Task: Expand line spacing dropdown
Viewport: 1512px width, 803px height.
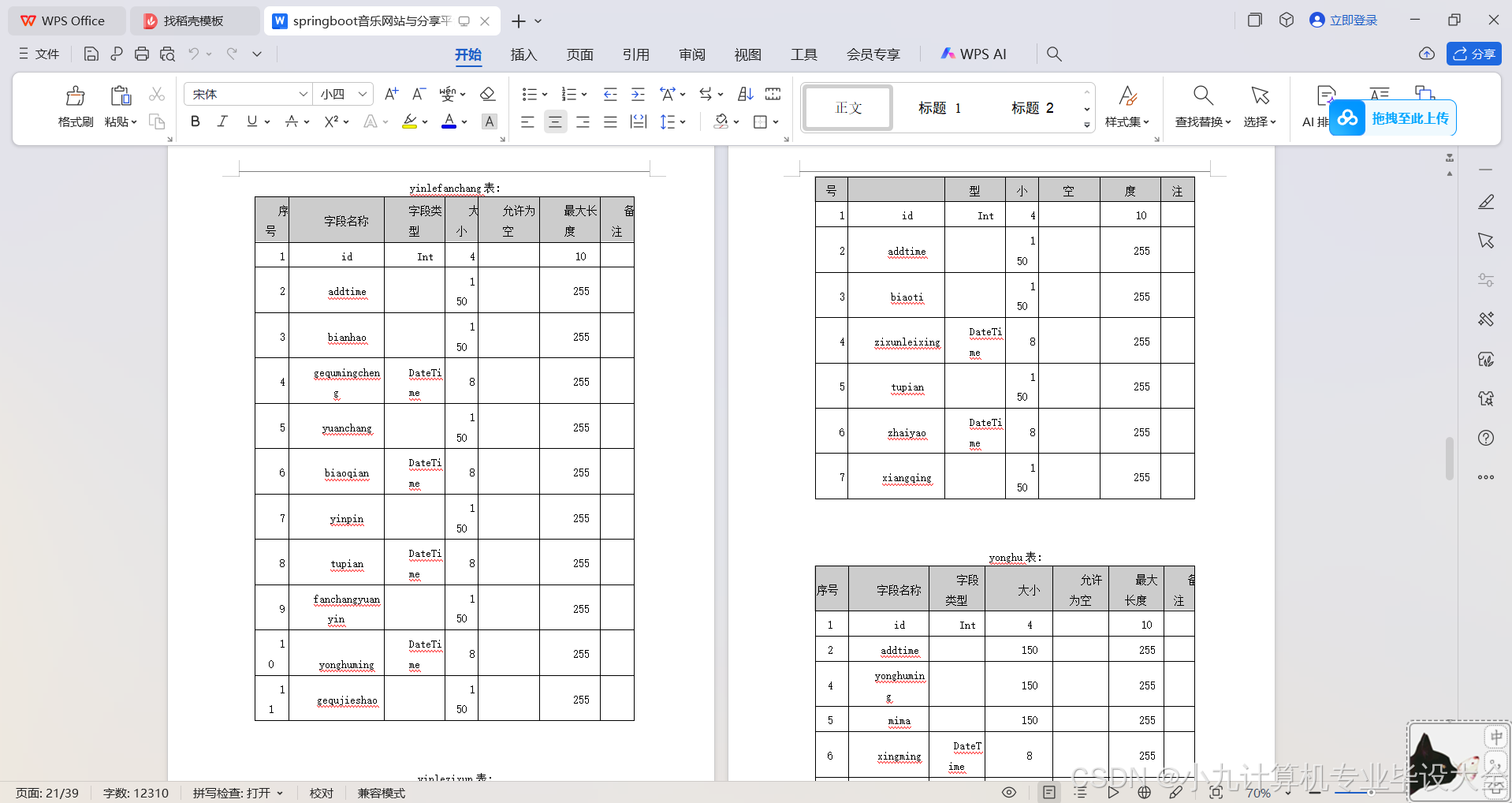Action: tap(683, 121)
